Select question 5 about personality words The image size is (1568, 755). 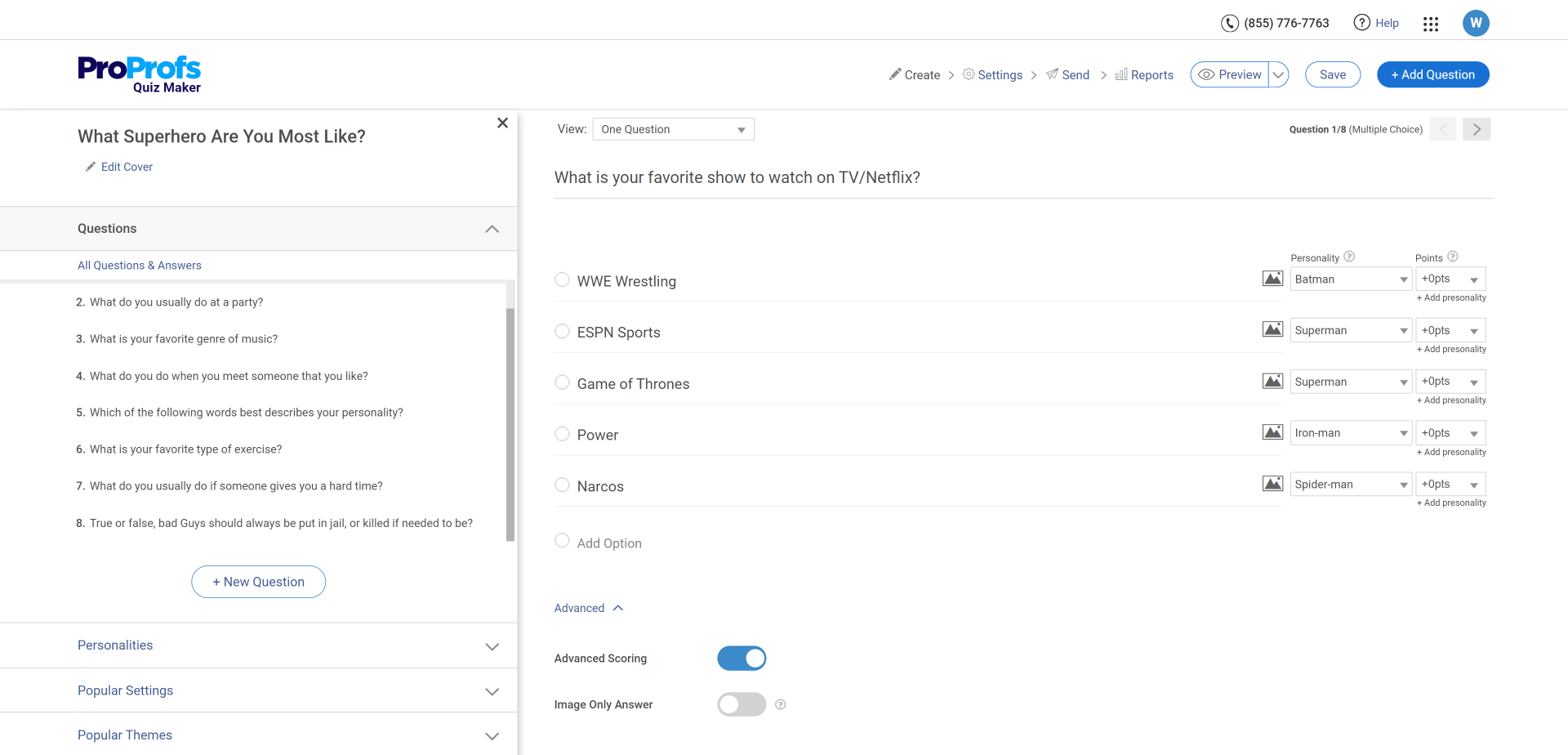point(246,413)
